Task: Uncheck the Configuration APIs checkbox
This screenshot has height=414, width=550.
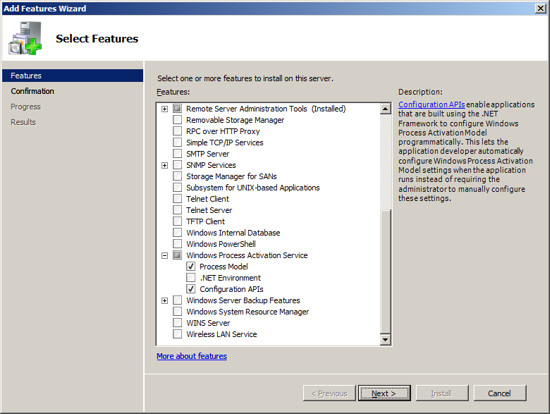Action: pyautogui.click(x=191, y=289)
